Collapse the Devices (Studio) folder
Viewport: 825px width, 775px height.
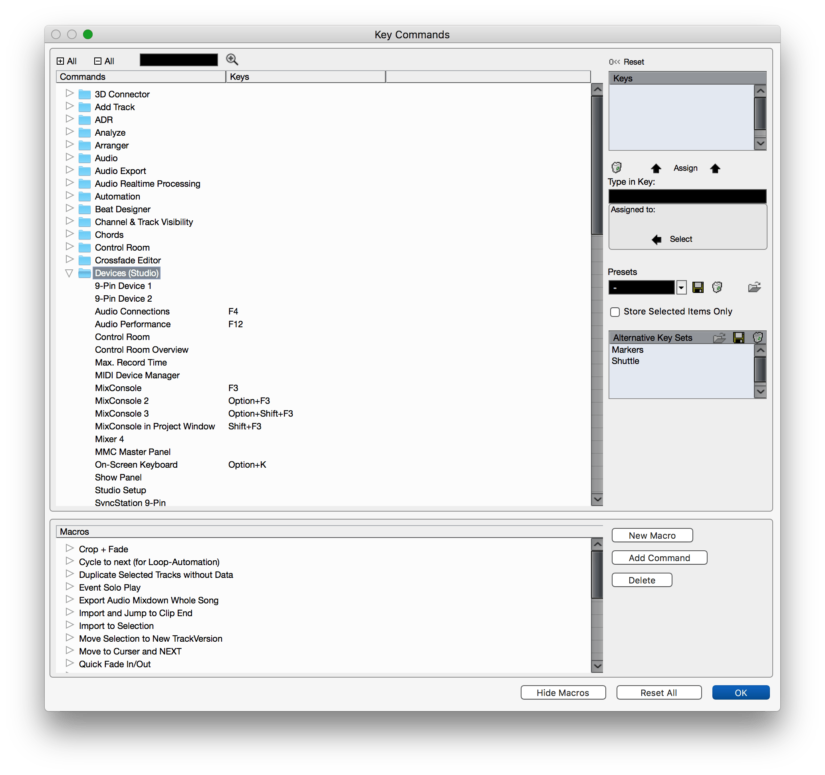[67, 272]
